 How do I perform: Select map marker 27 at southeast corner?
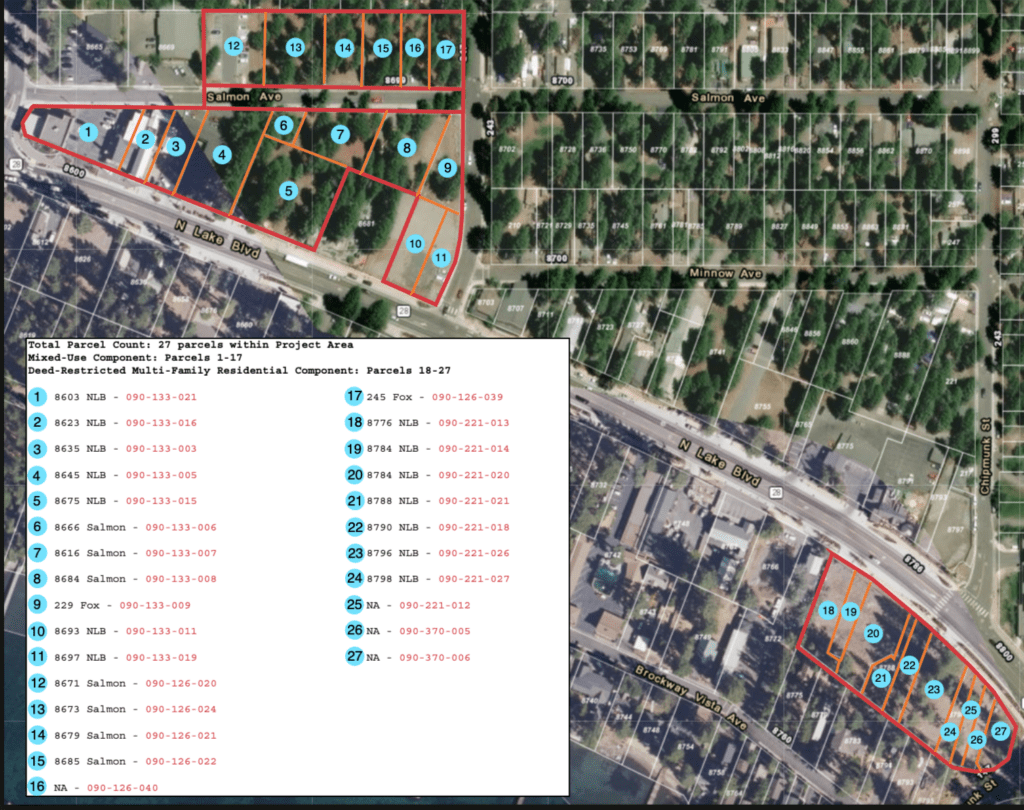1000,732
